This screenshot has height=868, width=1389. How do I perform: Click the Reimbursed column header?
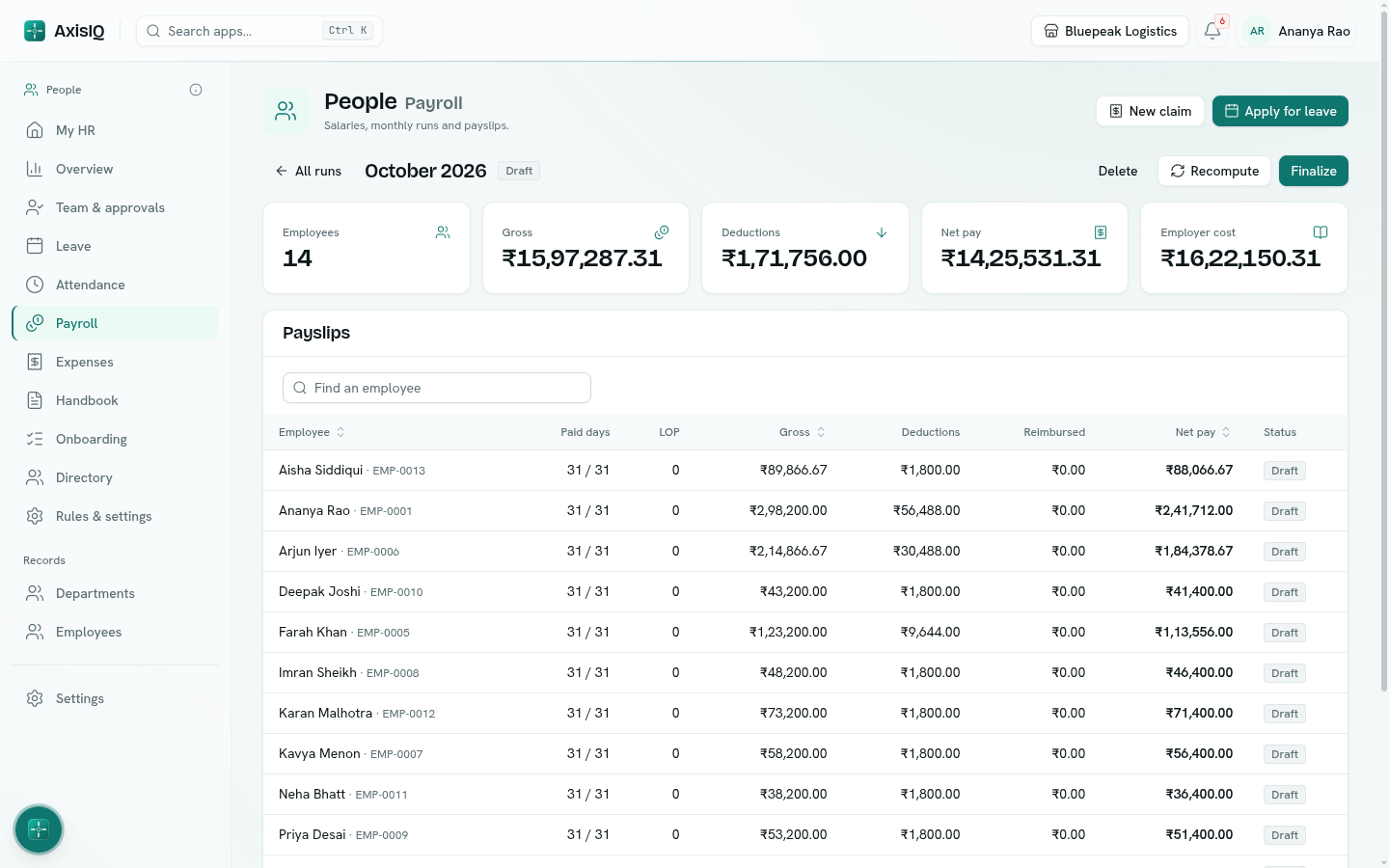coord(1054,432)
